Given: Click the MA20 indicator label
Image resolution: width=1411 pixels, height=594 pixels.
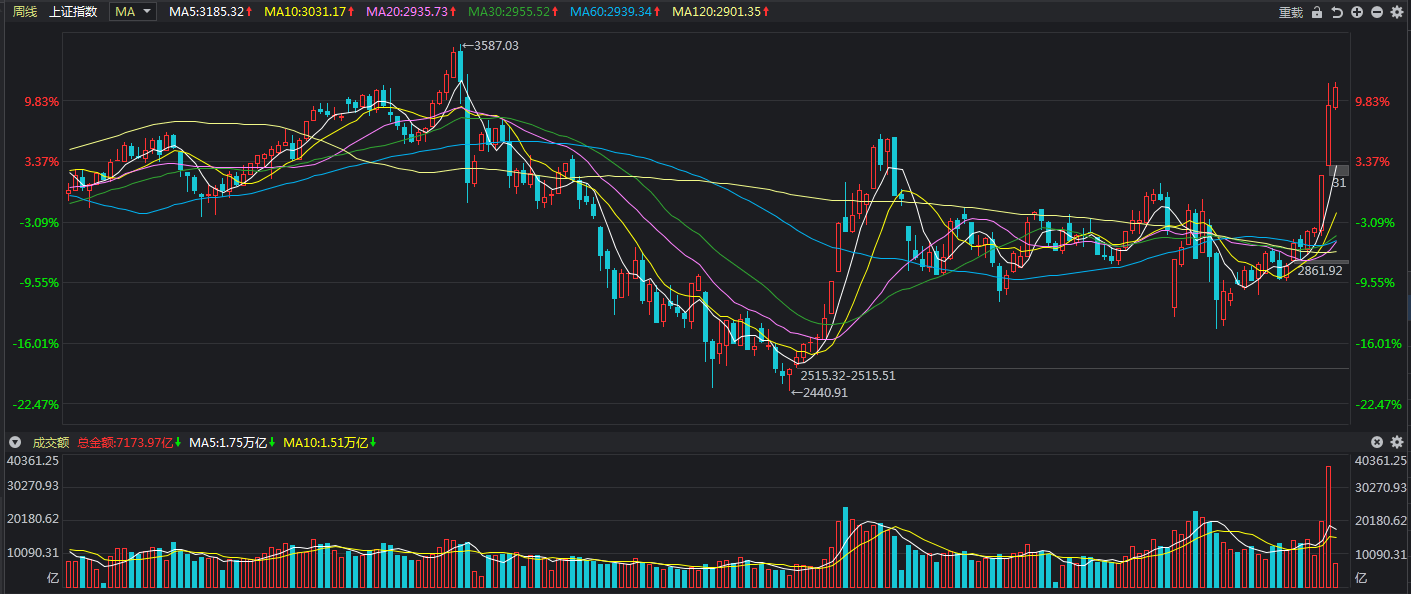Looking at the screenshot, I should click(412, 11).
